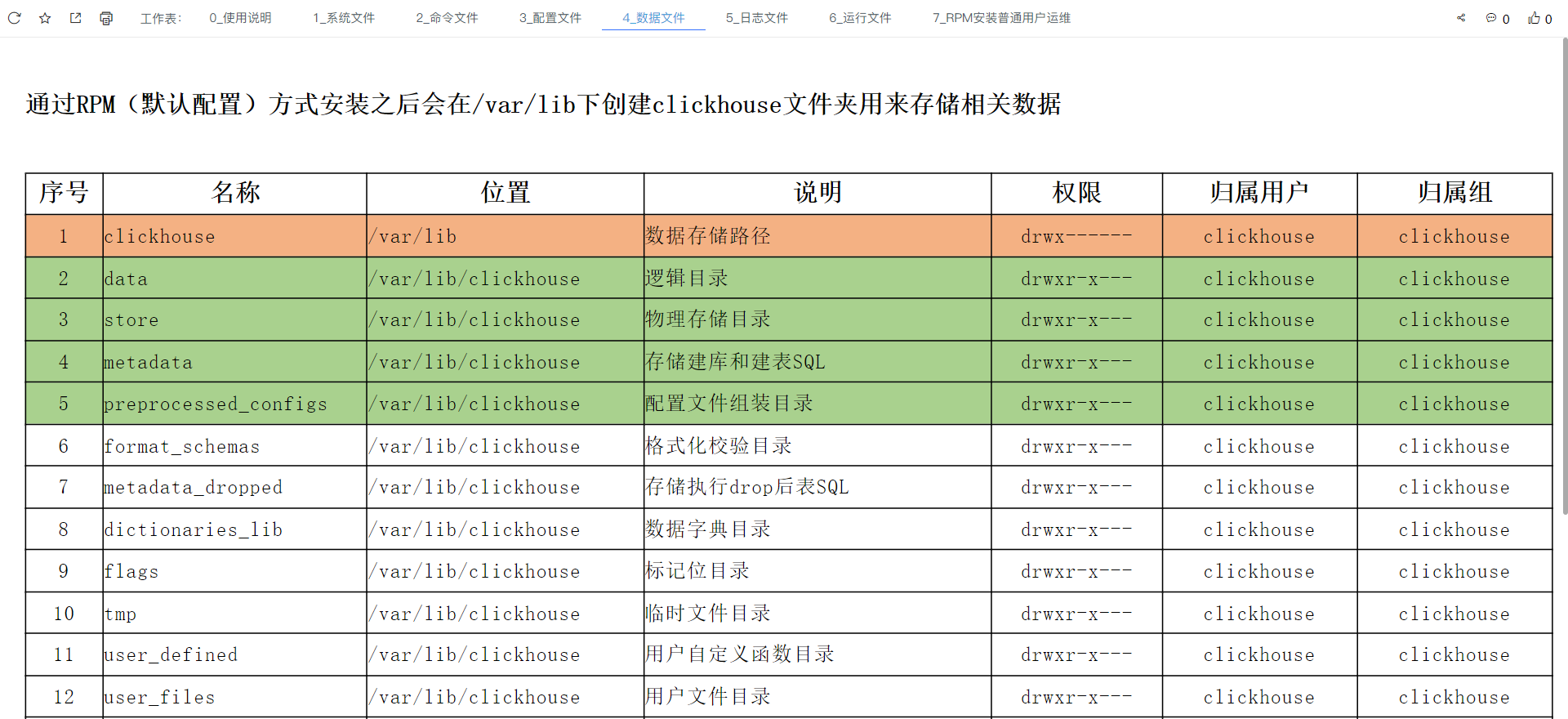Select the flags name cell

[x=235, y=571]
